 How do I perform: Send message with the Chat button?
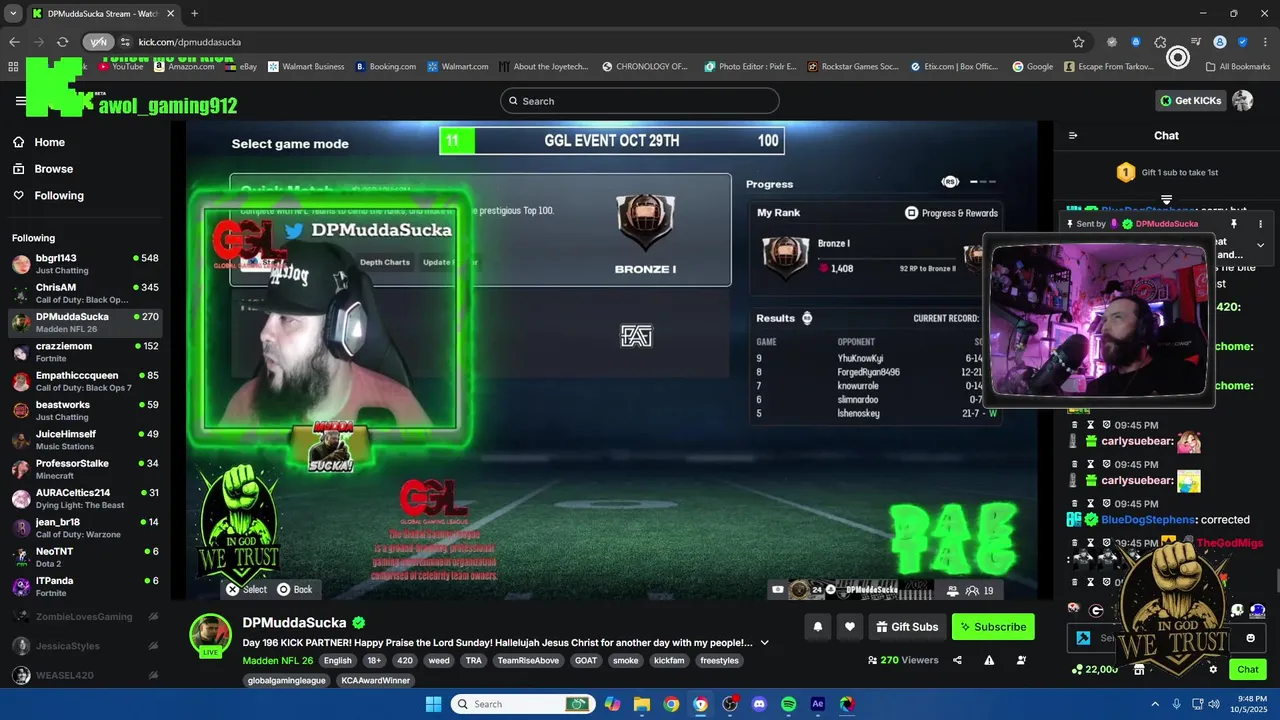tap(1248, 669)
